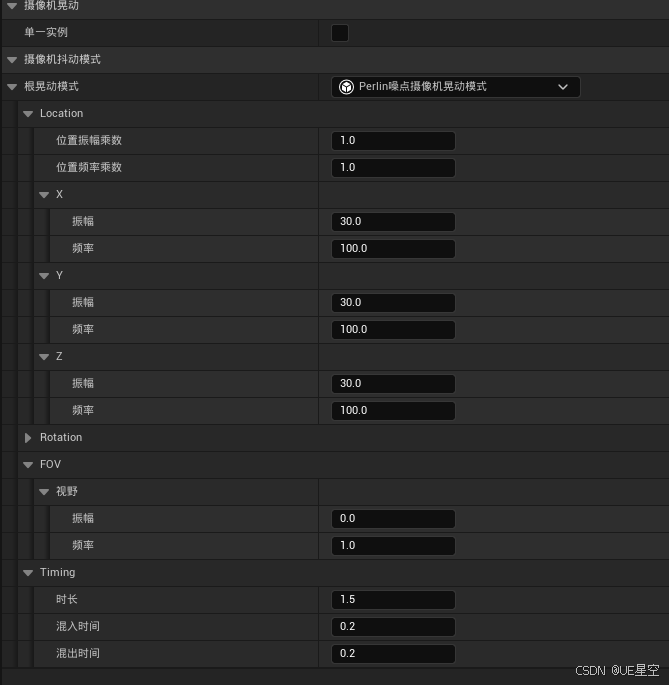Edit the 位置振幅乘数 value field

pyautogui.click(x=393, y=141)
